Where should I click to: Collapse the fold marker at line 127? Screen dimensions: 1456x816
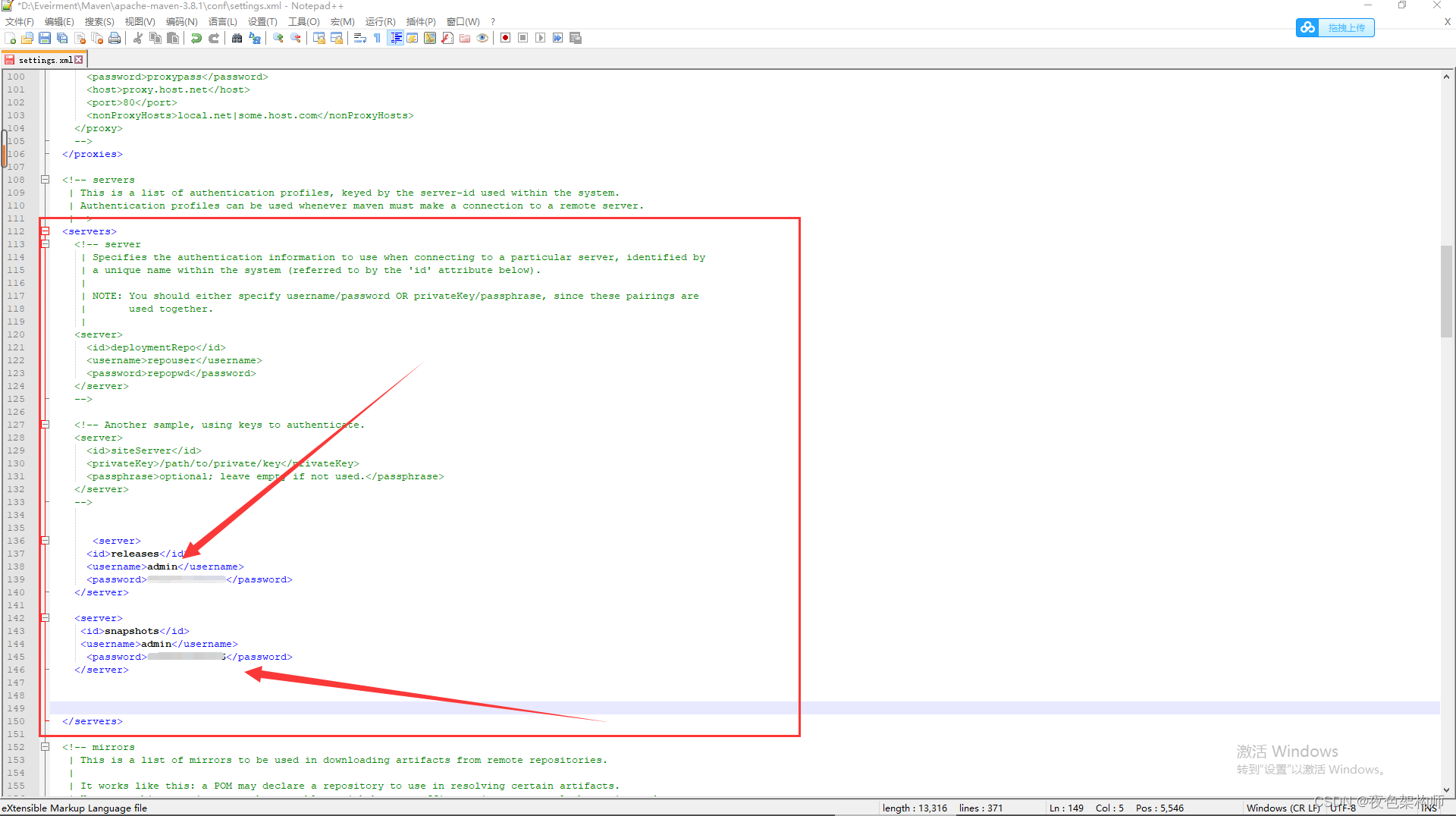(45, 425)
